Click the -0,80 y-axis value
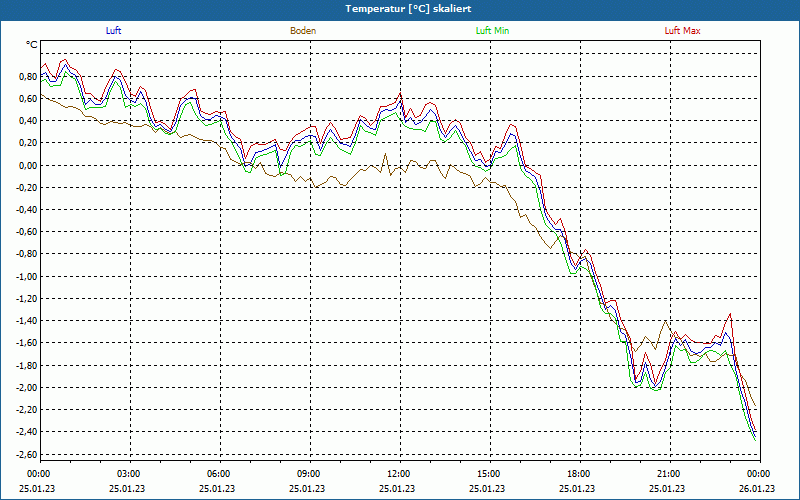Image resolution: width=800 pixels, height=500 pixels. pyautogui.click(x=28, y=254)
